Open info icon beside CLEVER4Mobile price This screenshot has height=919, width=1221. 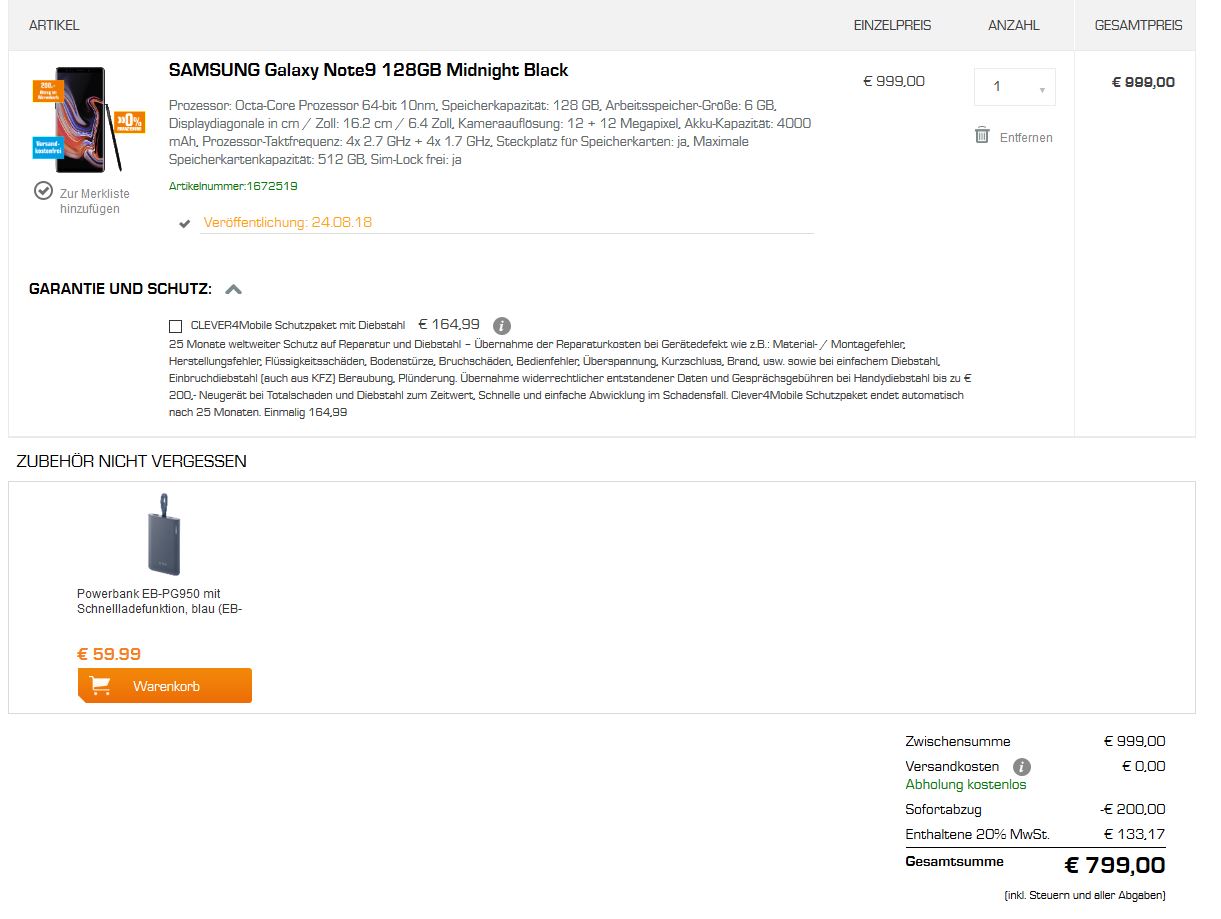point(502,325)
